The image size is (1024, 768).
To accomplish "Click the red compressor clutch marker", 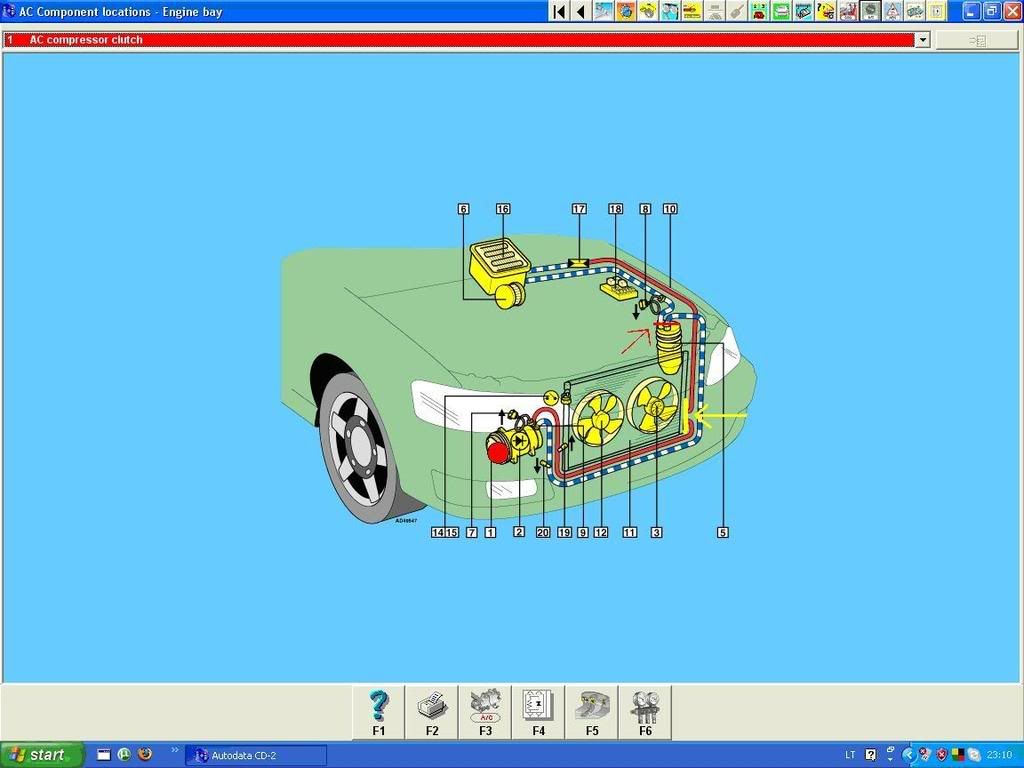I will pyautogui.click(x=498, y=451).
